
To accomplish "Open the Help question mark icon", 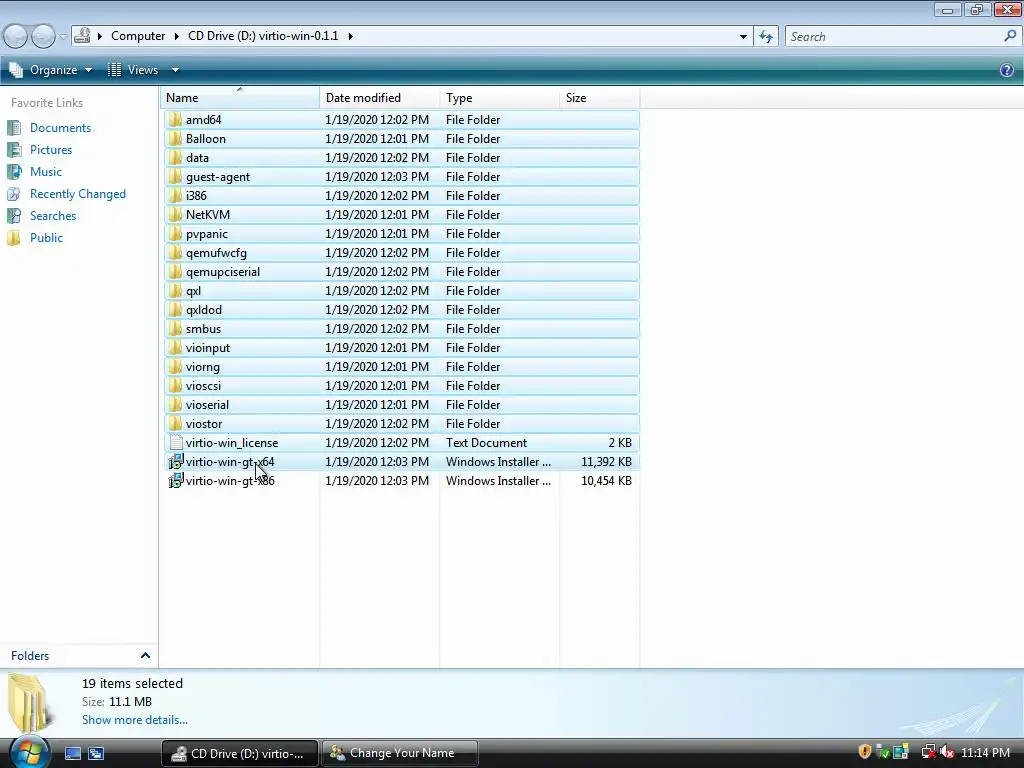I will click(1007, 70).
